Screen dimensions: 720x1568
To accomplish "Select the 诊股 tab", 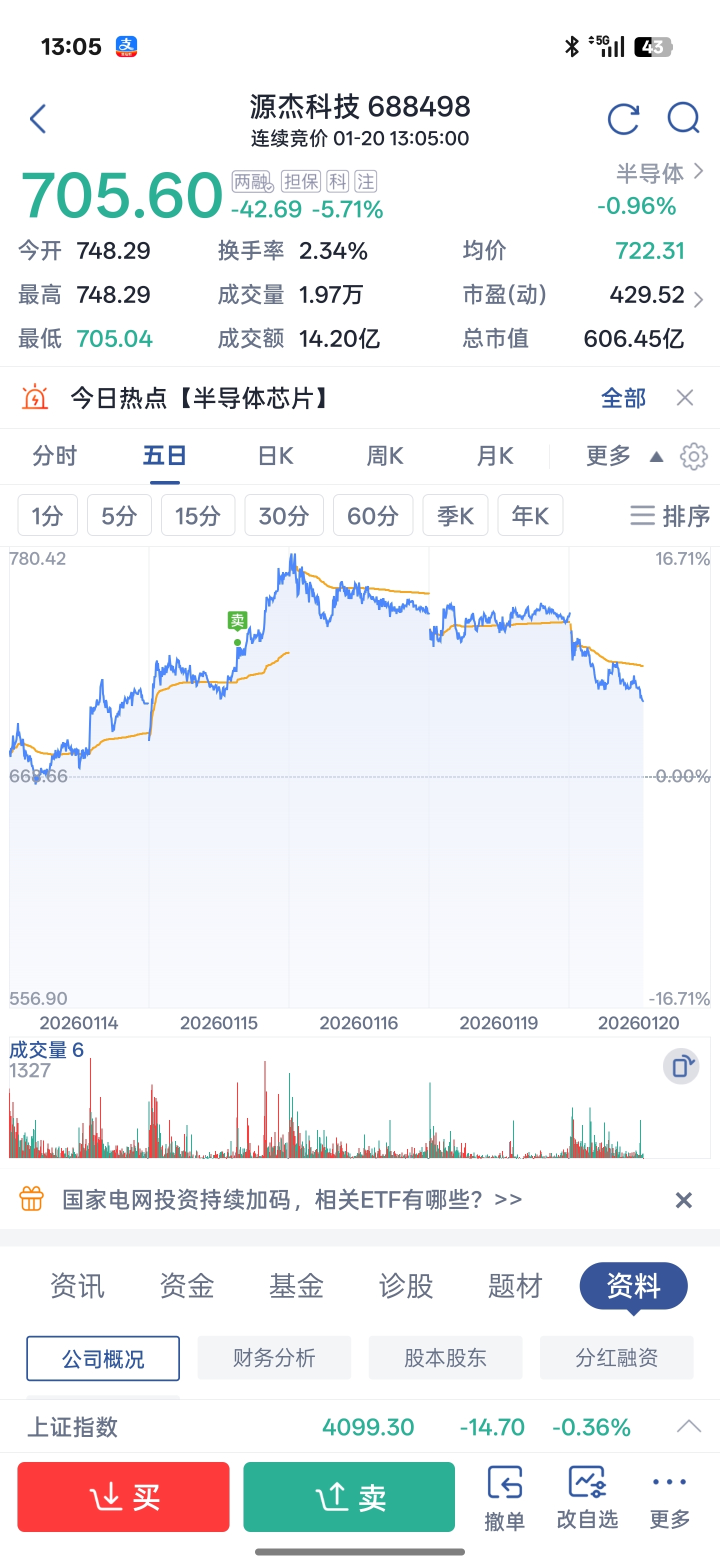I will [405, 1286].
